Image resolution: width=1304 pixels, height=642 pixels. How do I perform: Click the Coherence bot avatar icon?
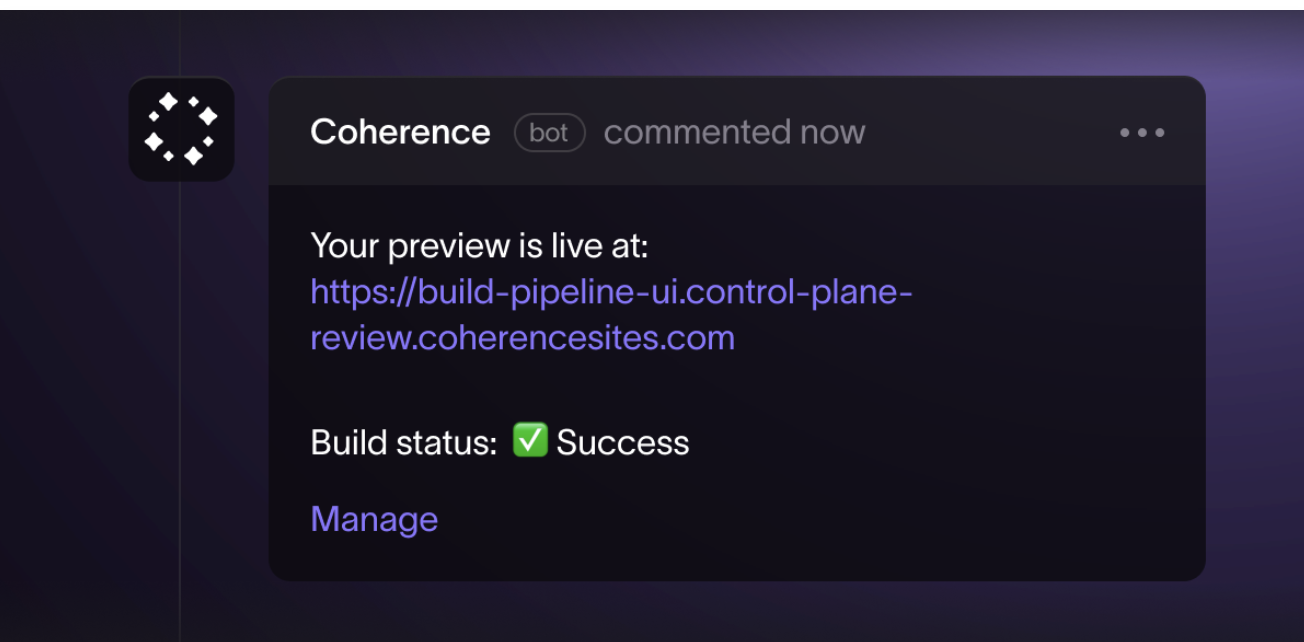[x=181, y=129]
